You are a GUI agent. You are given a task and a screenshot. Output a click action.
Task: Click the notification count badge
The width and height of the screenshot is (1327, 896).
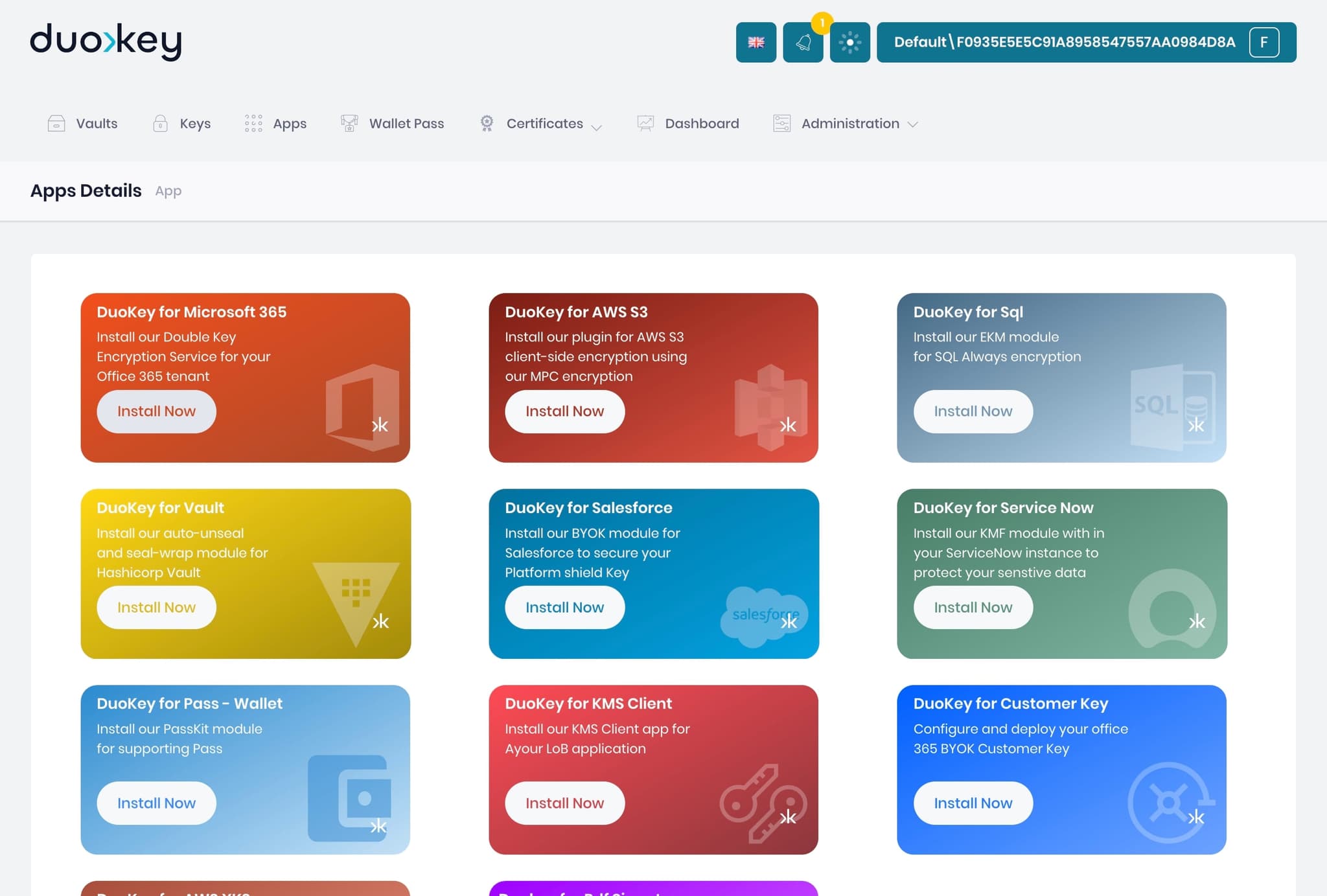click(822, 23)
